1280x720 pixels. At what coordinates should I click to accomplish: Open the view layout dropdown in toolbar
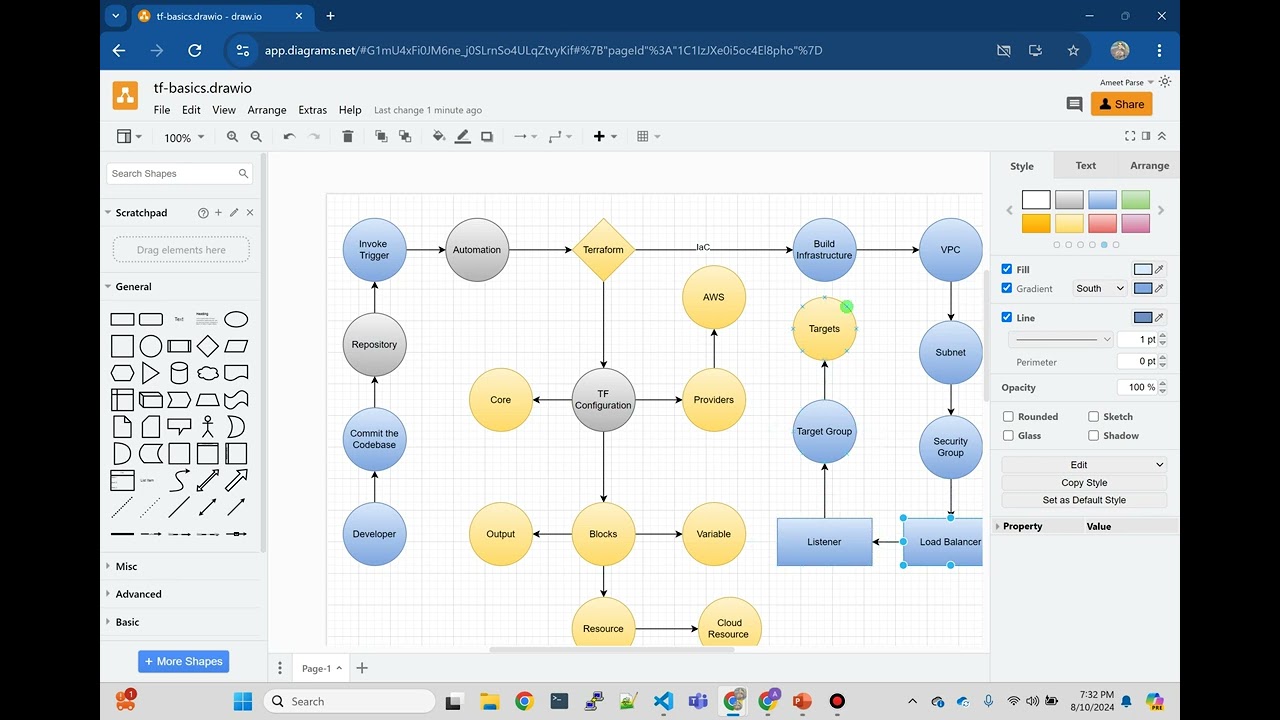(129, 137)
